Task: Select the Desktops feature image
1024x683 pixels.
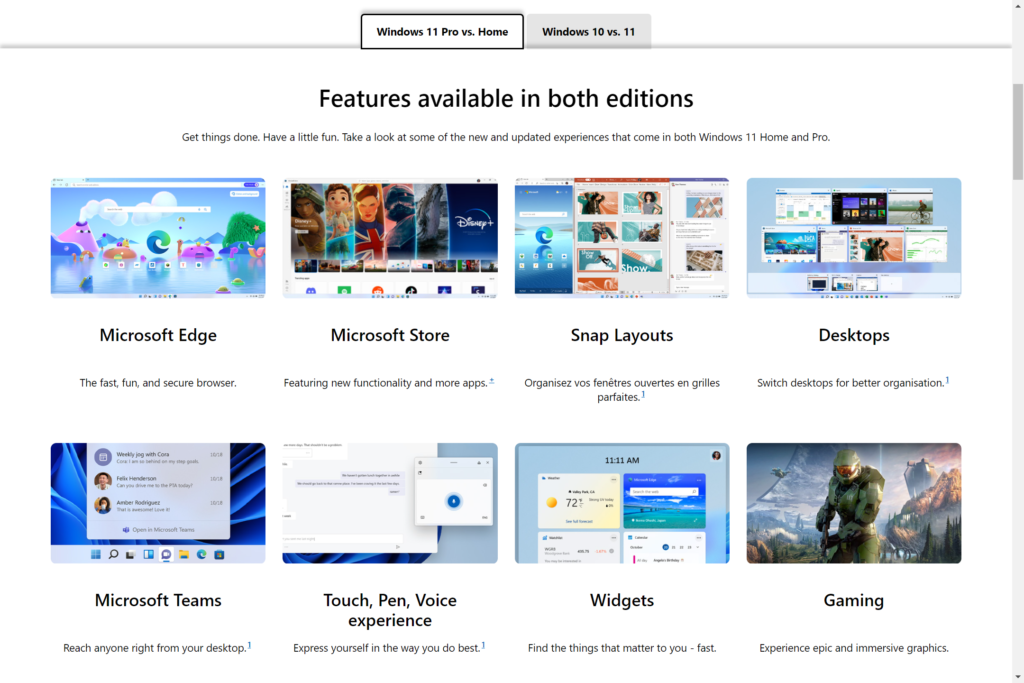Action: 854,238
